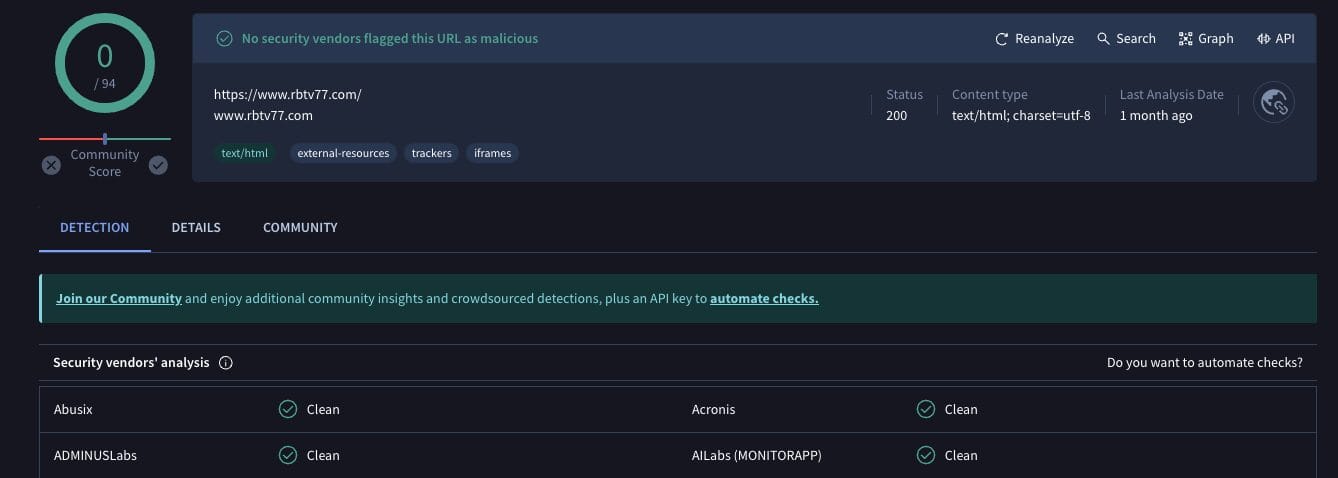This screenshot has width=1338, height=478.
Task: Click the Reanalyze refresh icon
Action: [x=1001, y=39]
